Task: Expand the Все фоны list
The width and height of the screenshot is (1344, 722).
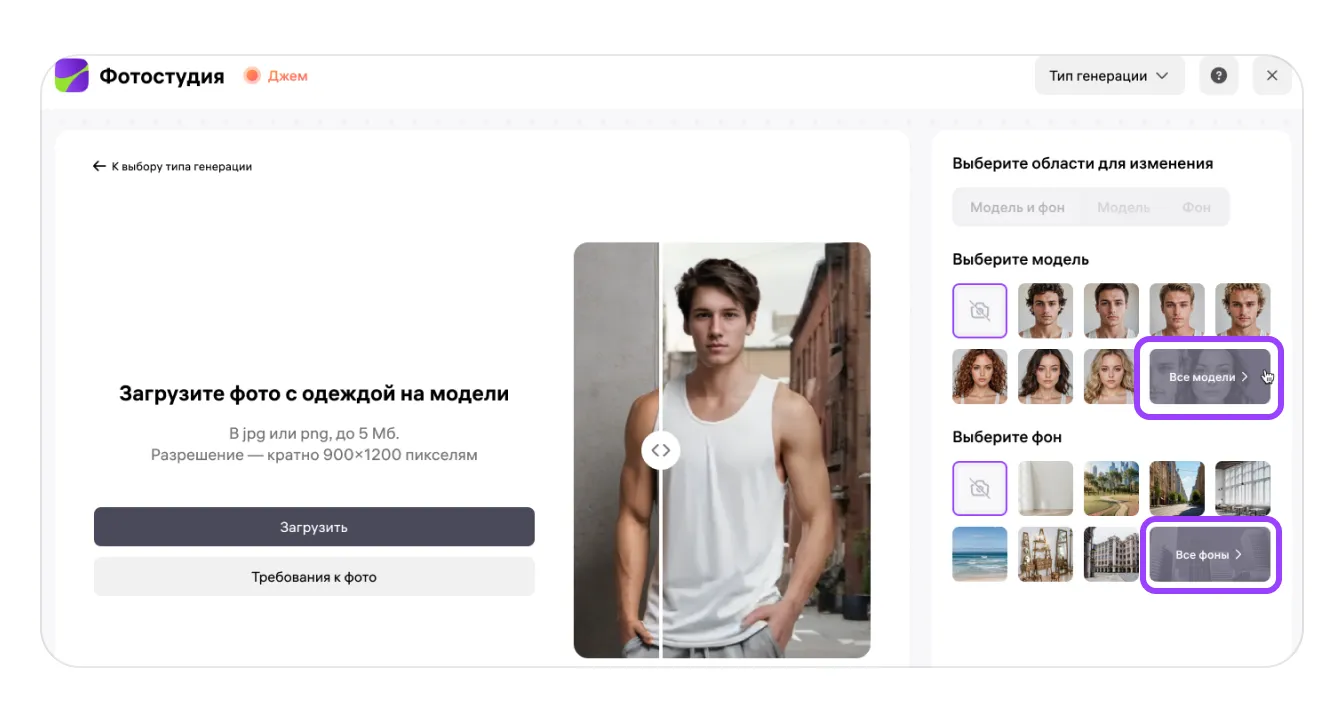Action: tap(1209, 554)
